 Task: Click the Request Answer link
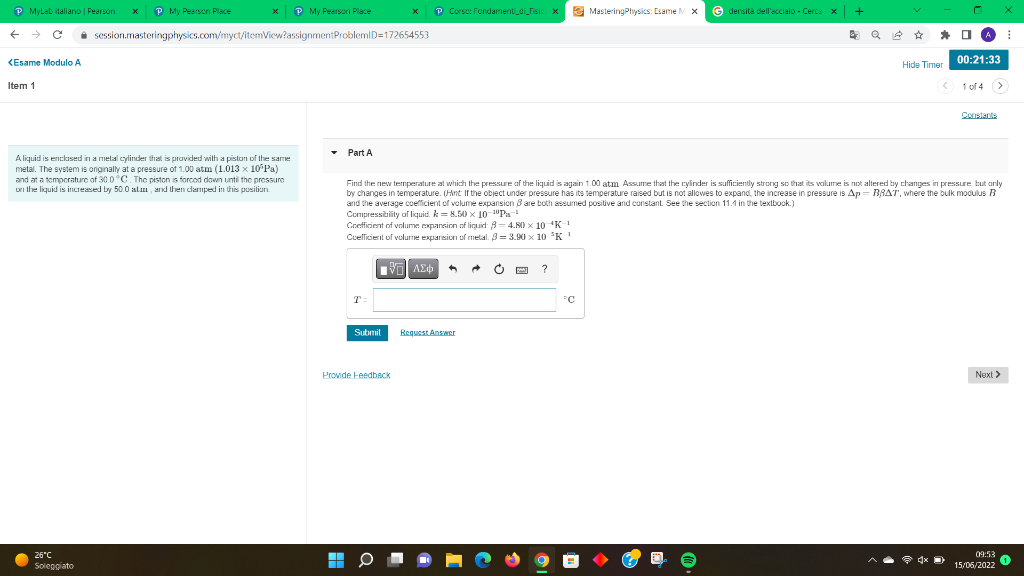click(x=427, y=331)
